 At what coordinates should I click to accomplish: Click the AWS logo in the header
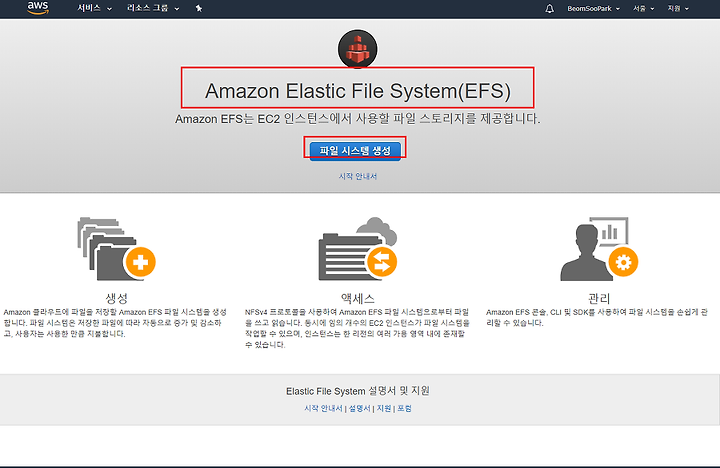tap(38, 8)
